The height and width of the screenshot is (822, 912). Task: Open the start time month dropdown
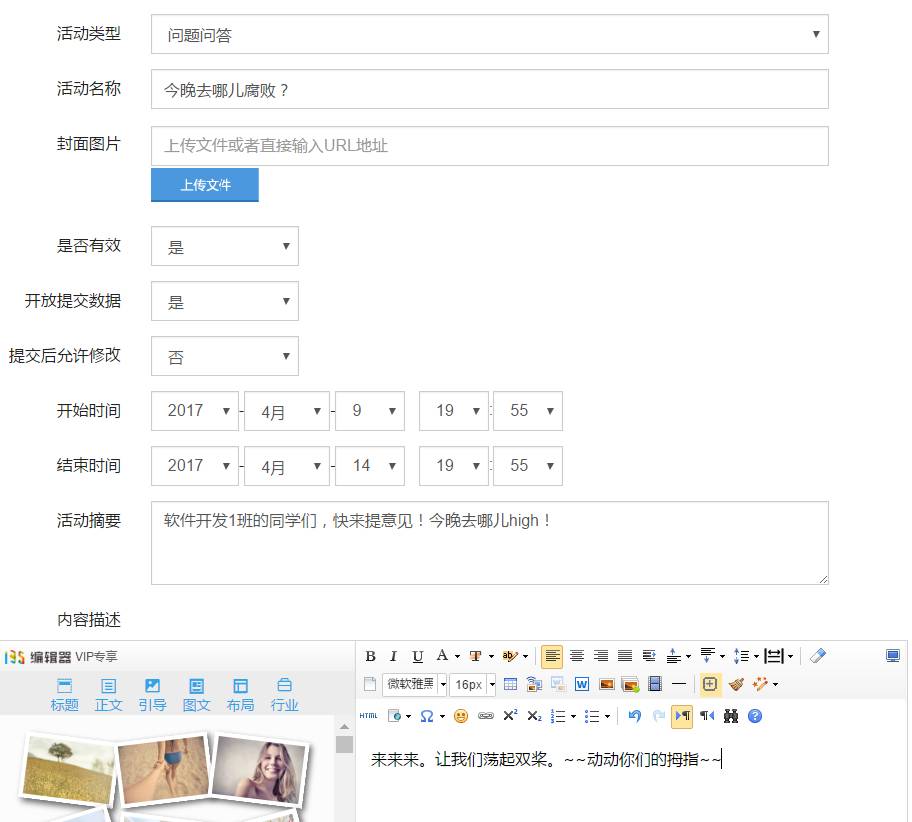pos(287,411)
